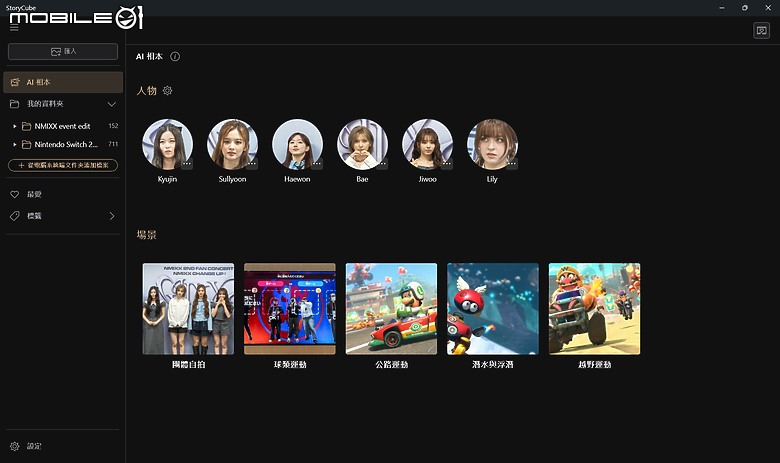Open the ball sports scene album
The height and width of the screenshot is (463, 780).
point(290,309)
